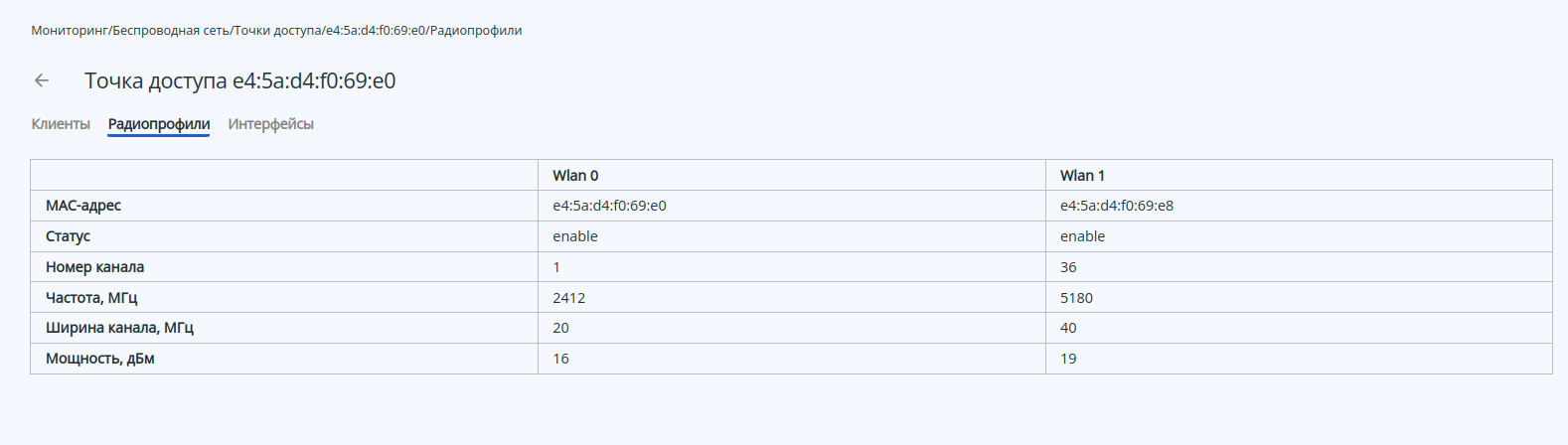Click the frequency value 2412

pos(569,298)
